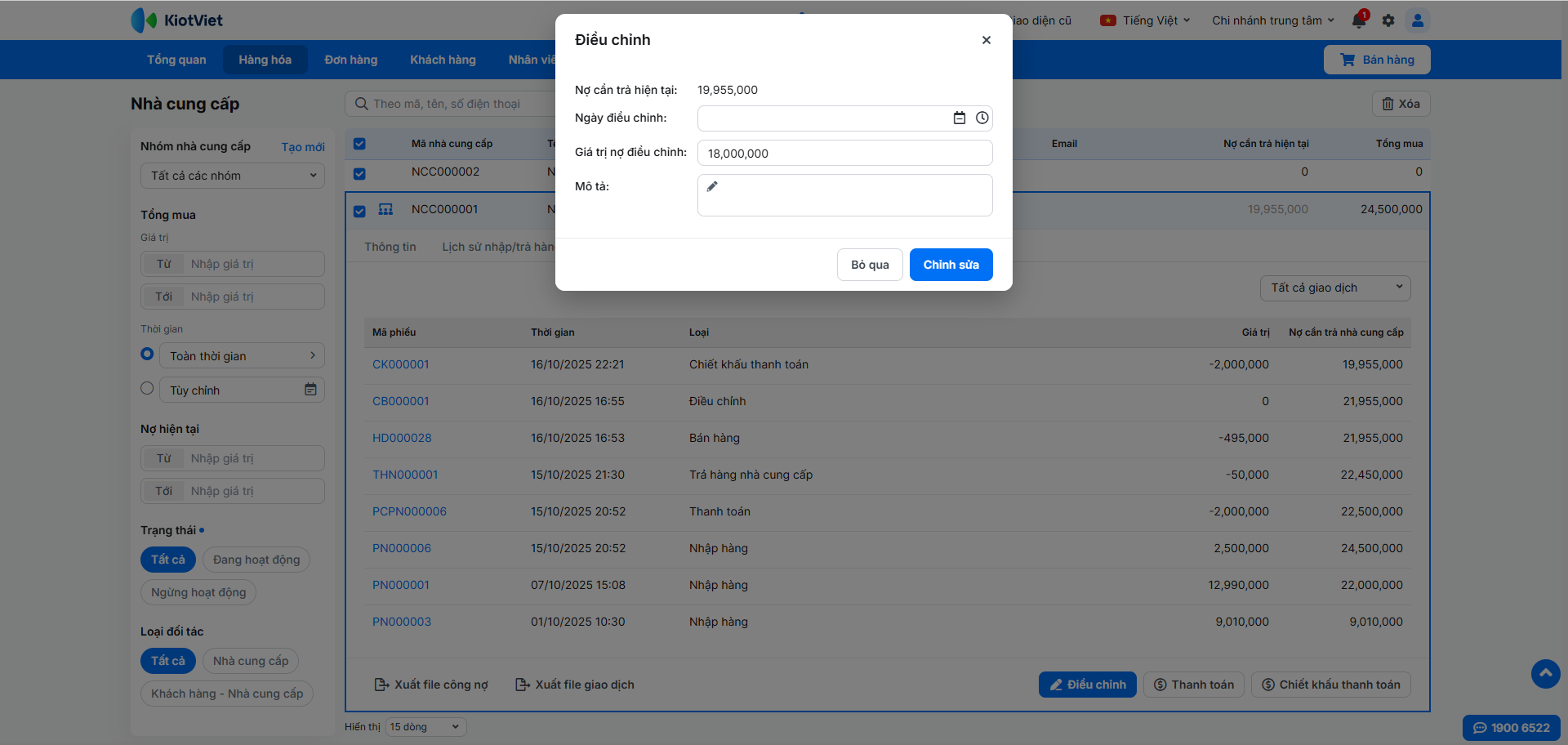Image resolution: width=1568 pixels, height=745 pixels.
Task: Open user account avatar
Action: [1418, 20]
